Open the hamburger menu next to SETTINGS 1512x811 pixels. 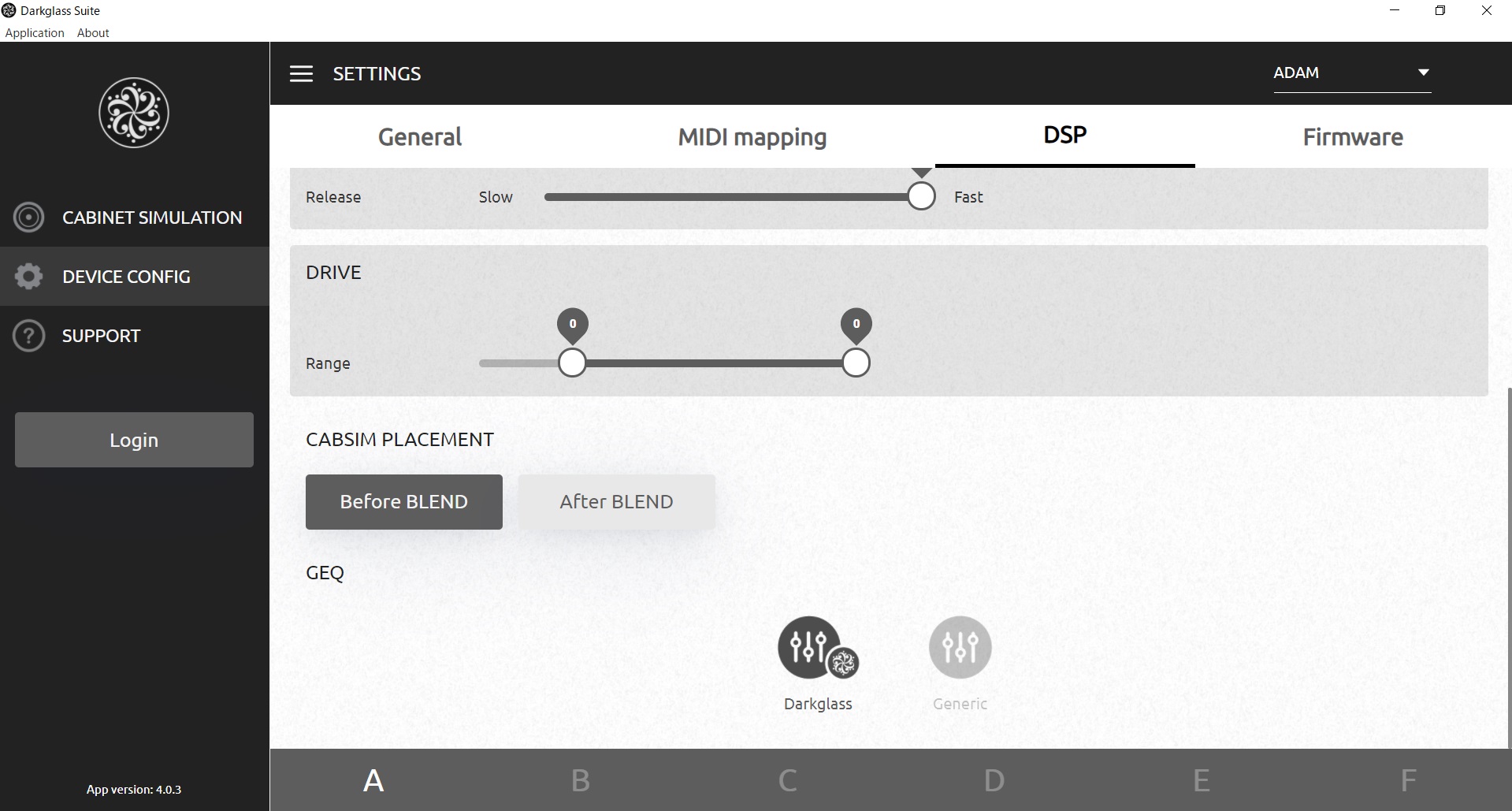pyautogui.click(x=301, y=74)
